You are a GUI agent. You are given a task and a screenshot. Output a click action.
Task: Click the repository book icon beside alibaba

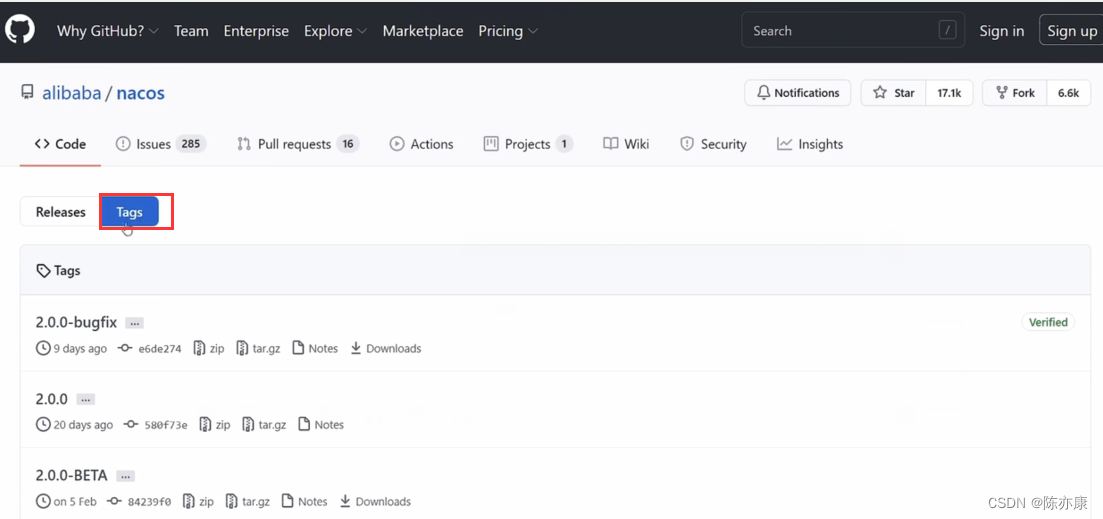27,93
